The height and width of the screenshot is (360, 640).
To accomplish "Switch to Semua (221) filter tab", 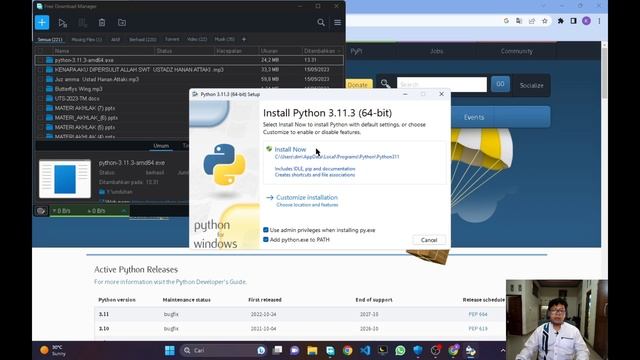I will pyautogui.click(x=50, y=40).
